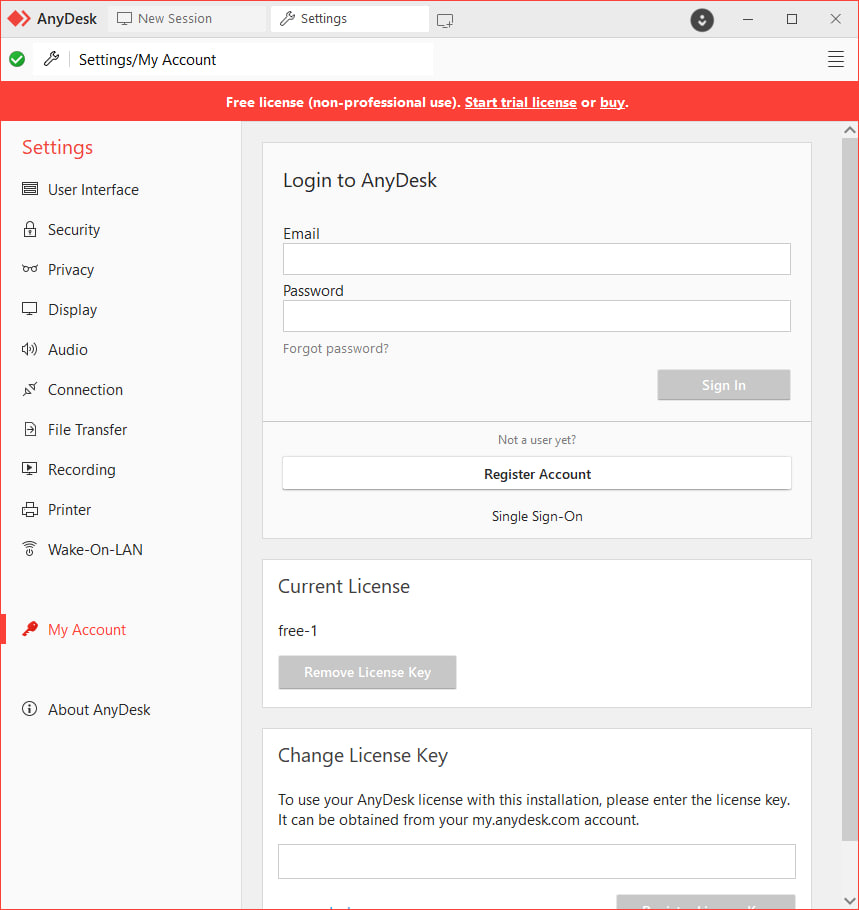Click the dark download arrow icon

tap(702, 20)
